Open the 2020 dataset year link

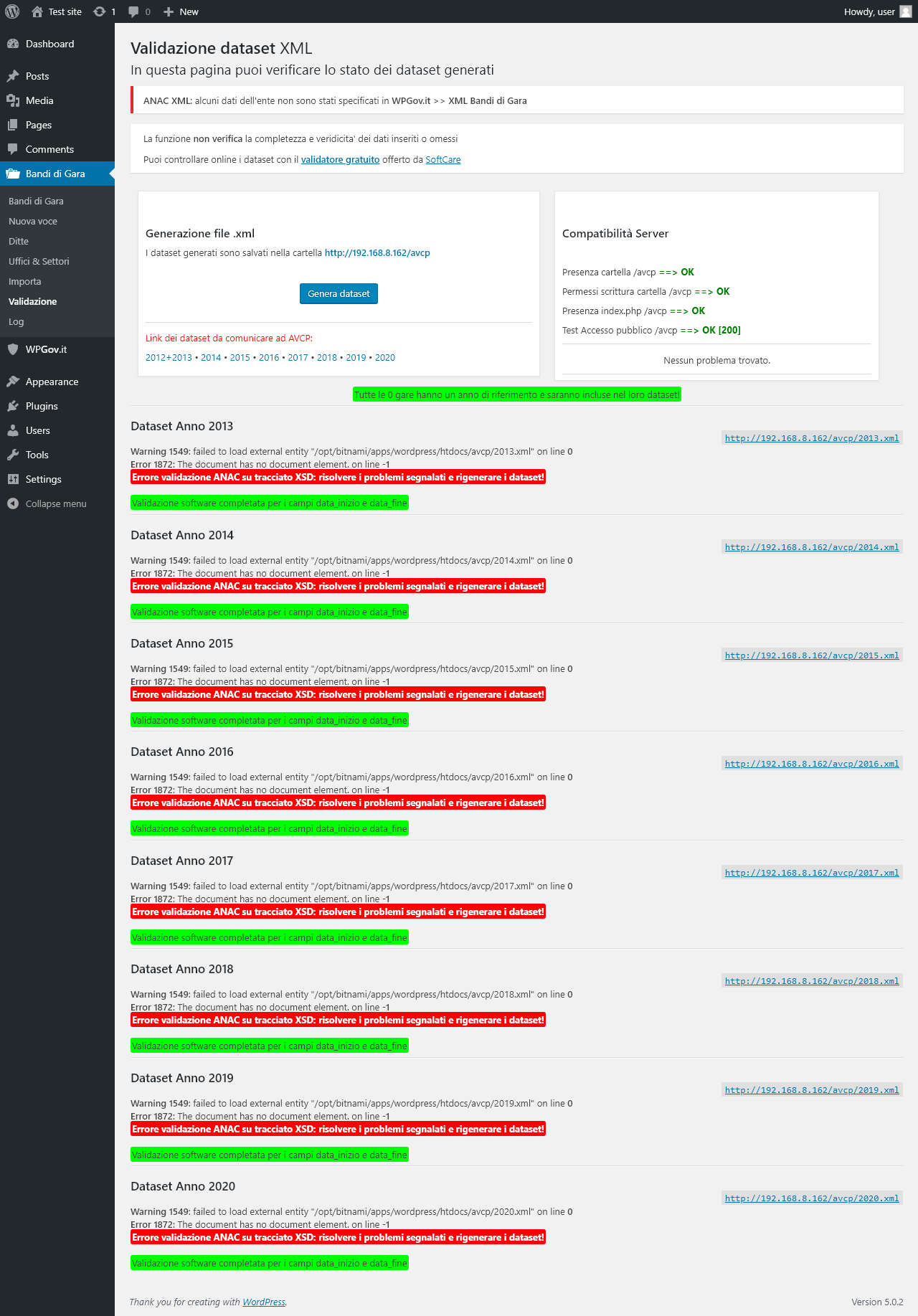(385, 358)
